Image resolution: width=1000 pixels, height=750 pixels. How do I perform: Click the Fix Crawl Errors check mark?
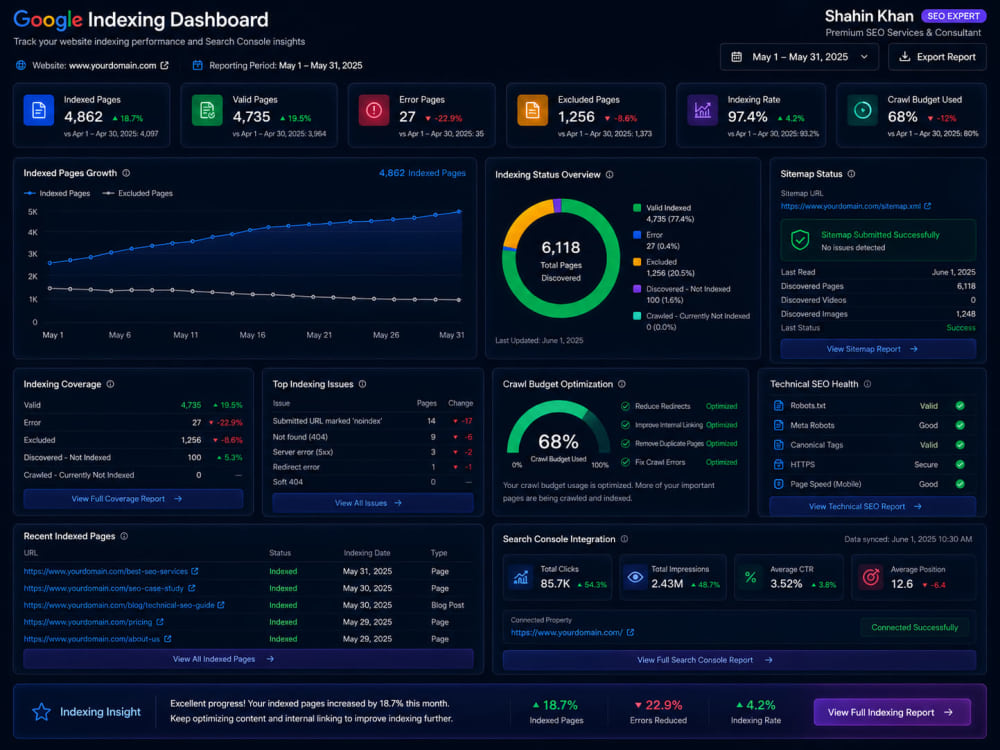point(626,462)
